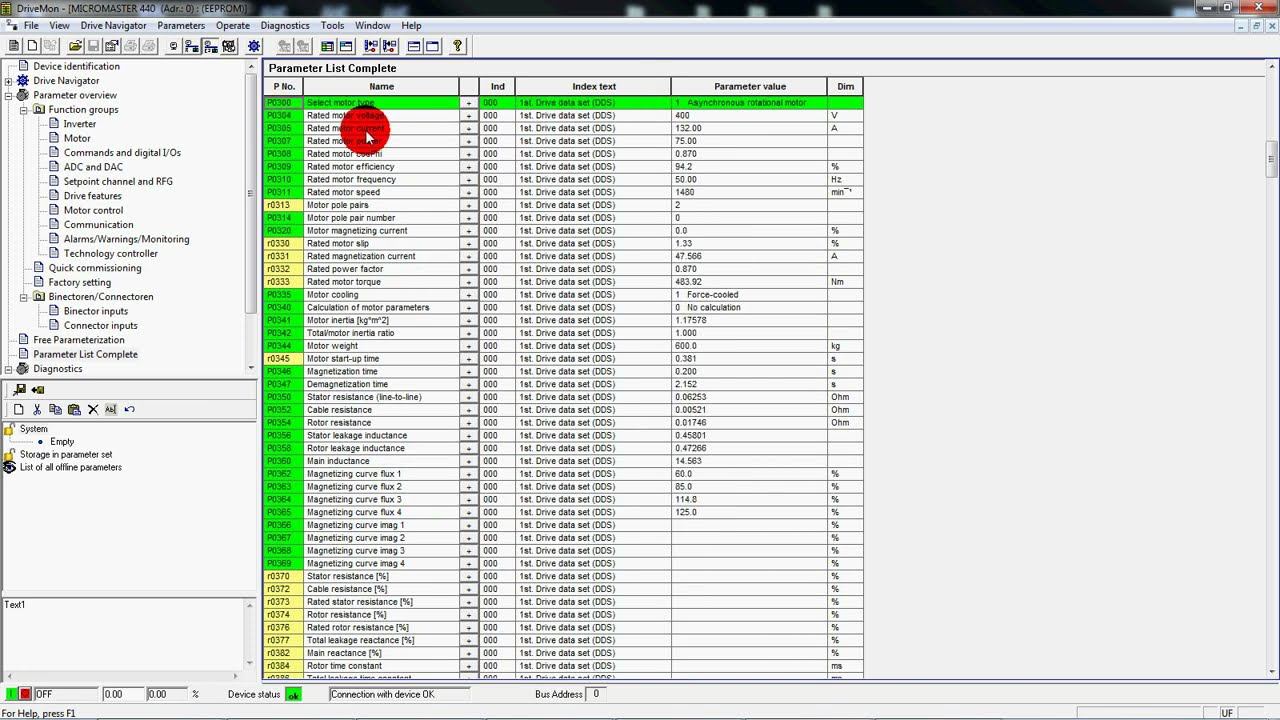Collapse the Parameter overview tree node
The image size is (1280, 720).
coord(8,96)
